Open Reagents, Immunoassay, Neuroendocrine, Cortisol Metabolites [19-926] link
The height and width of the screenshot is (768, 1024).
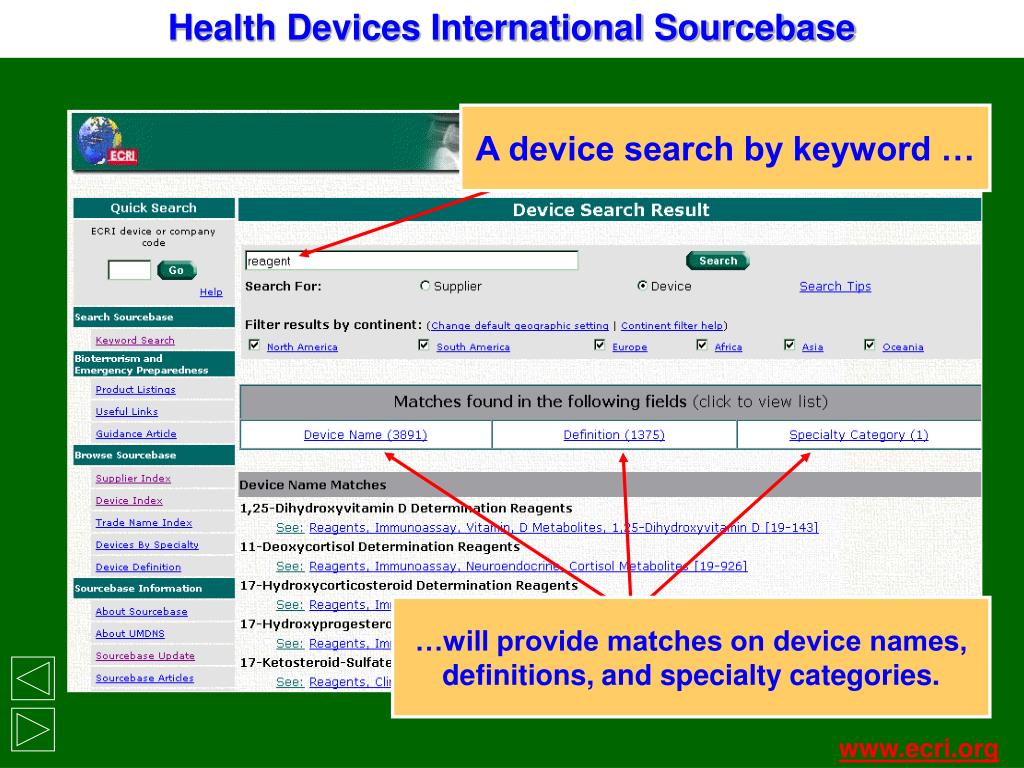click(528, 566)
